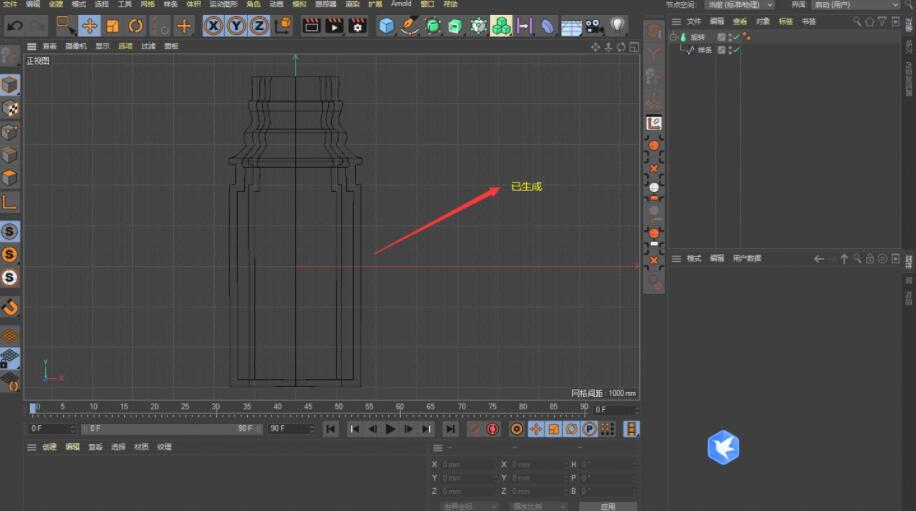Open the scale proportion dropdown
The height and width of the screenshot is (511, 916).
pos(538,506)
